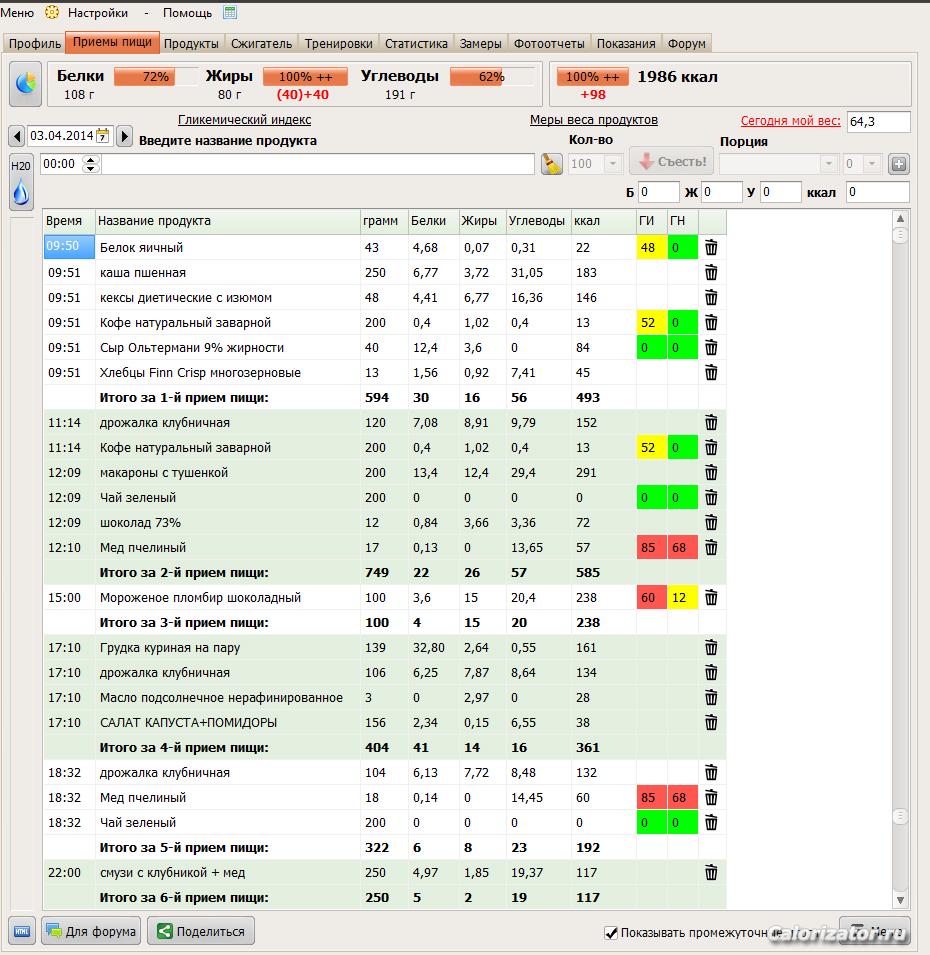Open the calendar date picker icon

(x=103, y=136)
